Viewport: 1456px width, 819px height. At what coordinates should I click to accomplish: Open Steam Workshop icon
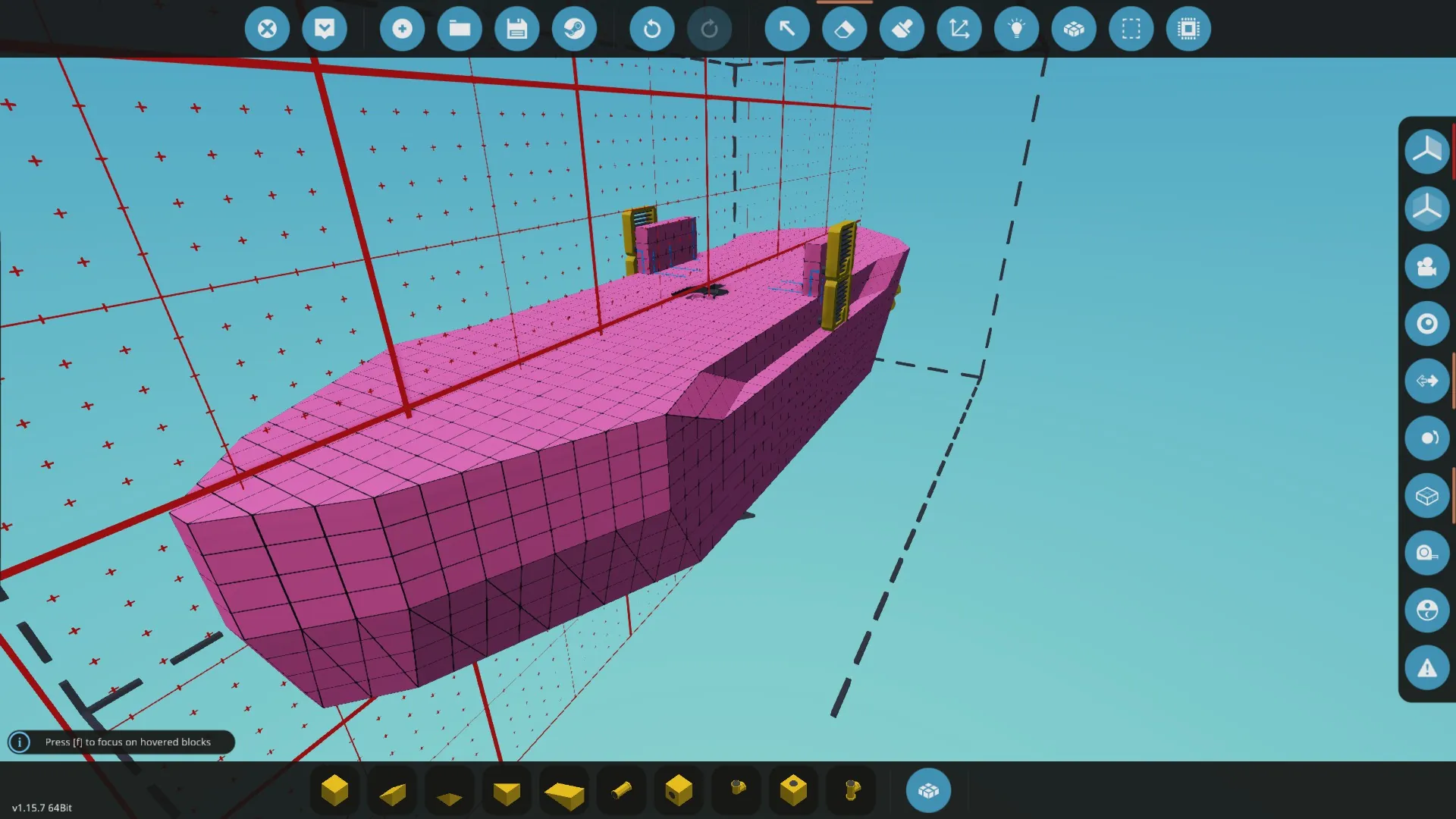click(x=574, y=29)
